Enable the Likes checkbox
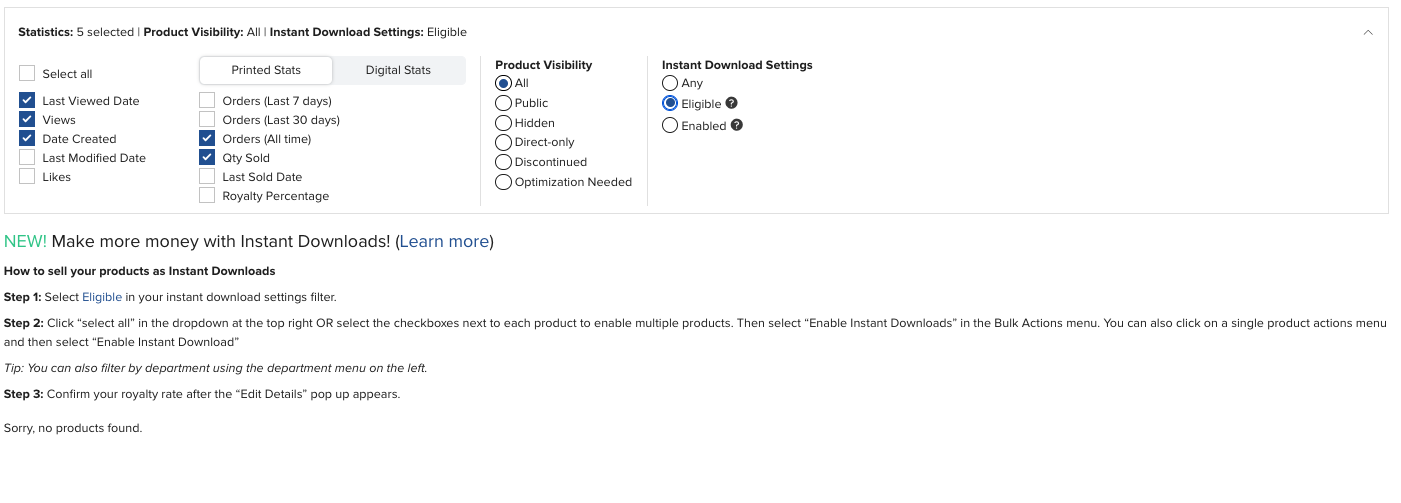1401x503 pixels. point(27,176)
